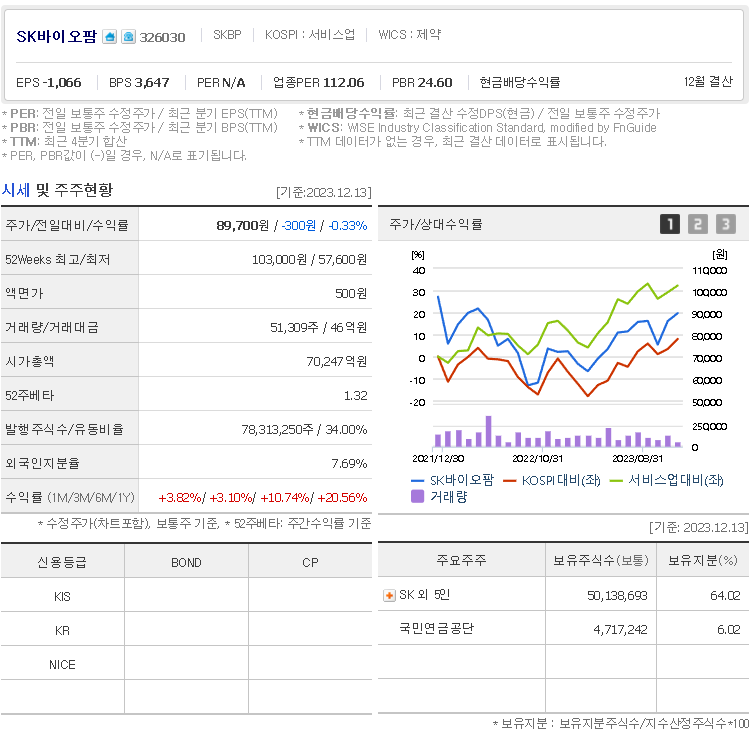Click the WICS : 제약 classification
Viewport: 756px width, 735px height.
point(410,35)
